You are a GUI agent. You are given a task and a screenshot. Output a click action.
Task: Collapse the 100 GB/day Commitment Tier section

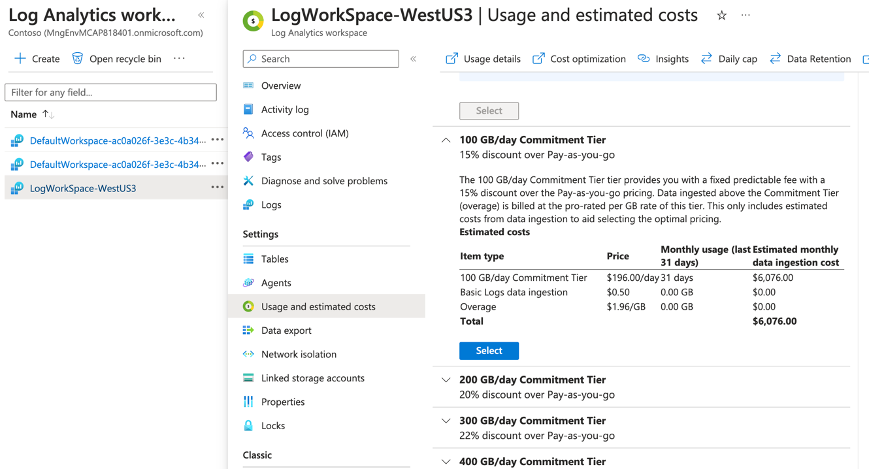coord(446,141)
